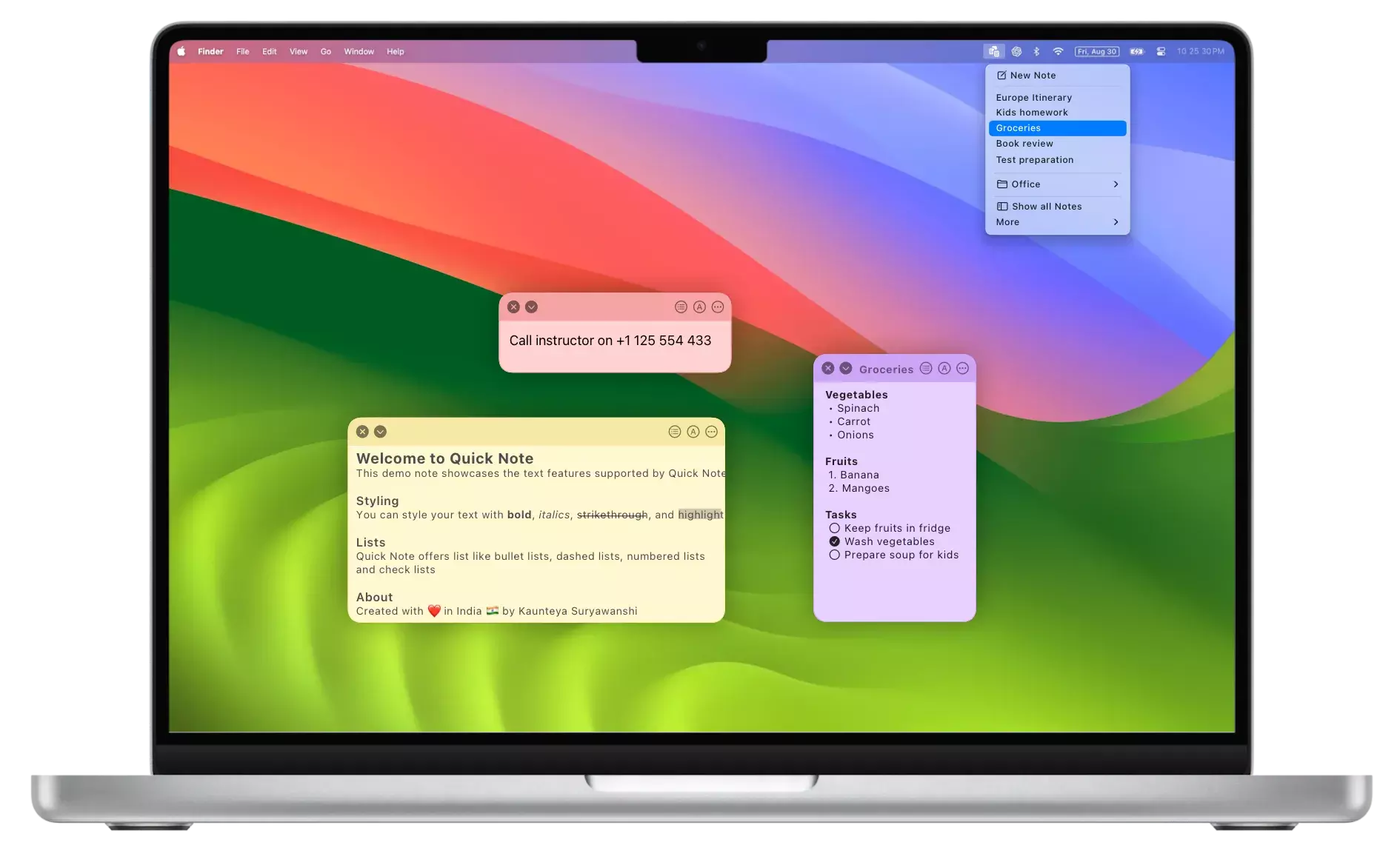Uncheck the Wash vegetables task

[x=835, y=541]
